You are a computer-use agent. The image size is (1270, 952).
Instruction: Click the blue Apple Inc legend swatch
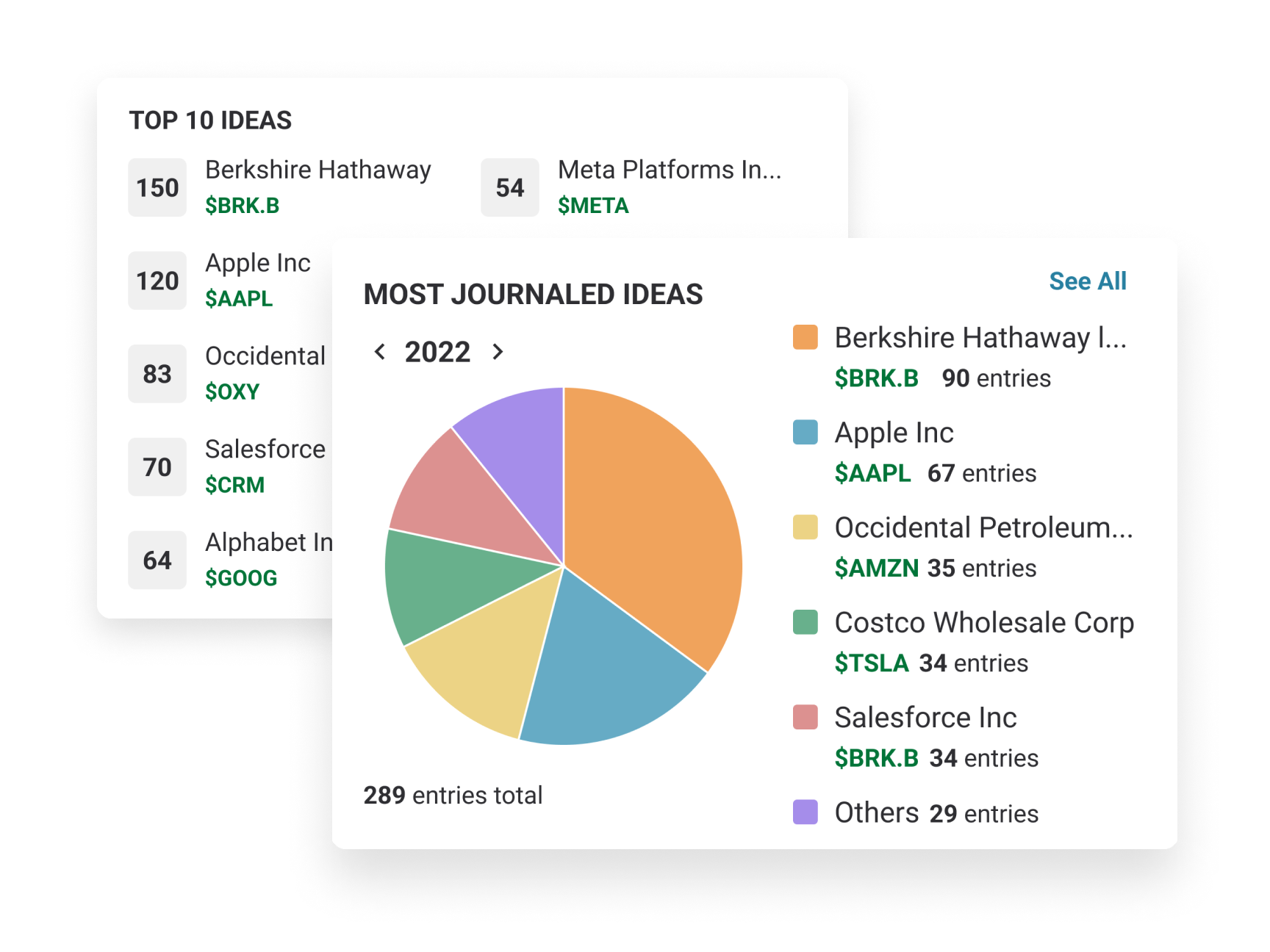(x=806, y=432)
